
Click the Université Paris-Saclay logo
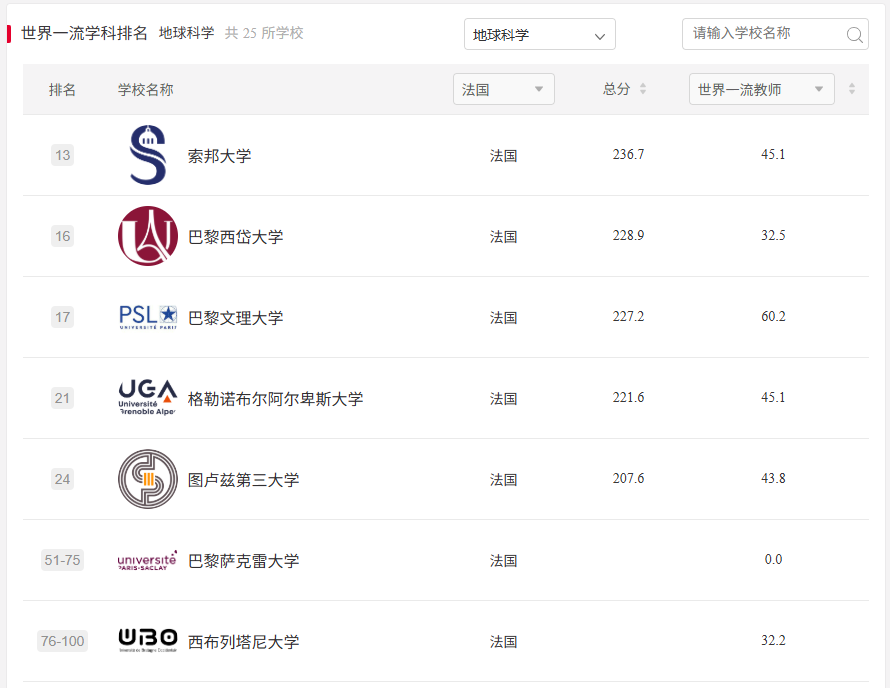tap(147, 559)
